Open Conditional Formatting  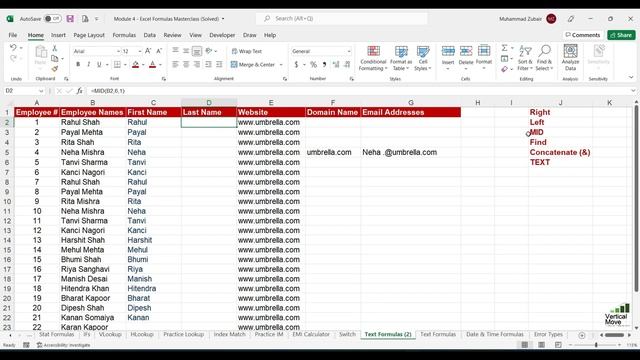[x=373, y=58]
